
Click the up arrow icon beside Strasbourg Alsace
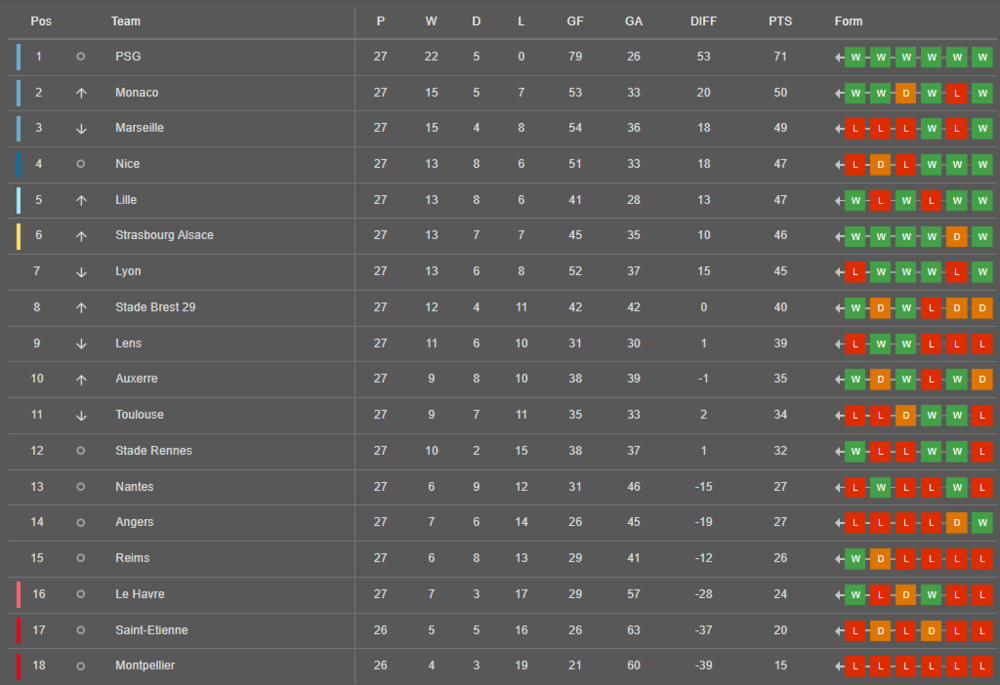[x=81, y=236]
